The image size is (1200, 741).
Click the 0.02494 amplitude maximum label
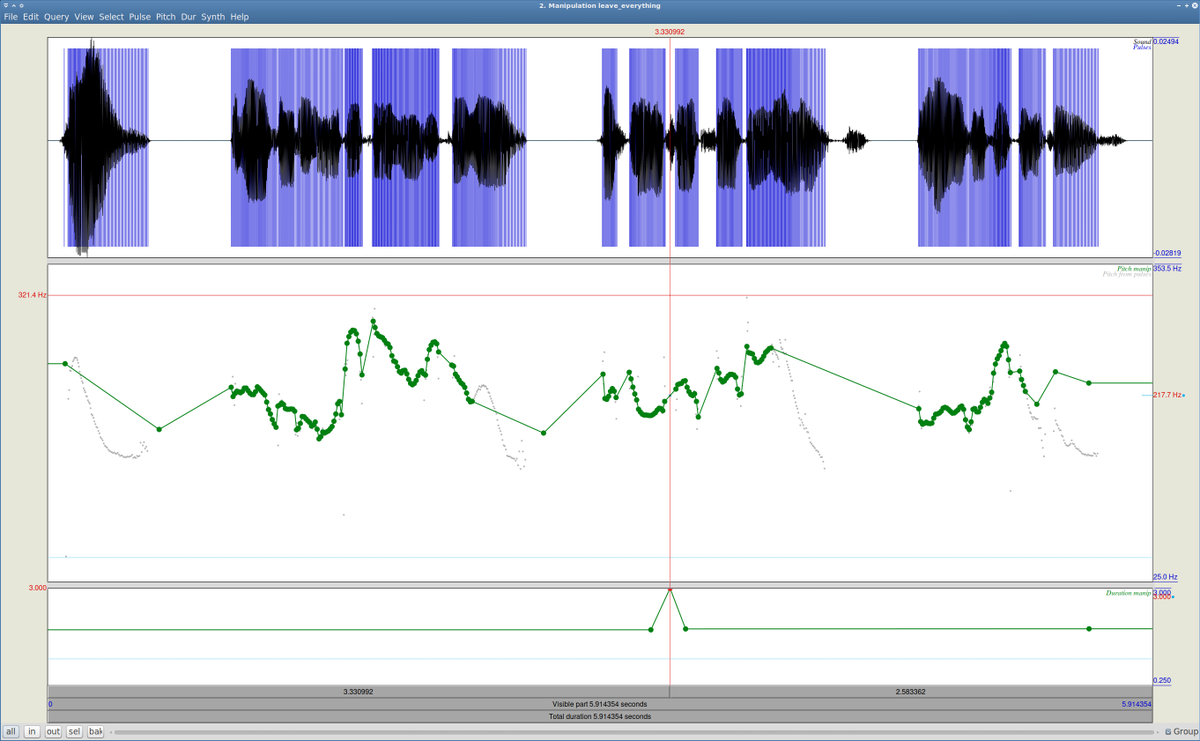pyautogui.click(x=1166, y=41)
